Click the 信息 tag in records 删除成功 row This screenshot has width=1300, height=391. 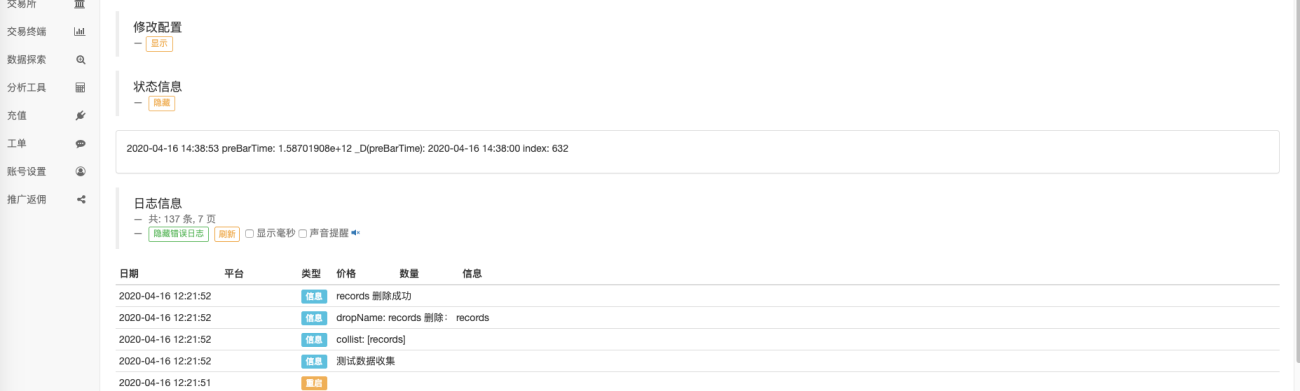314,296
